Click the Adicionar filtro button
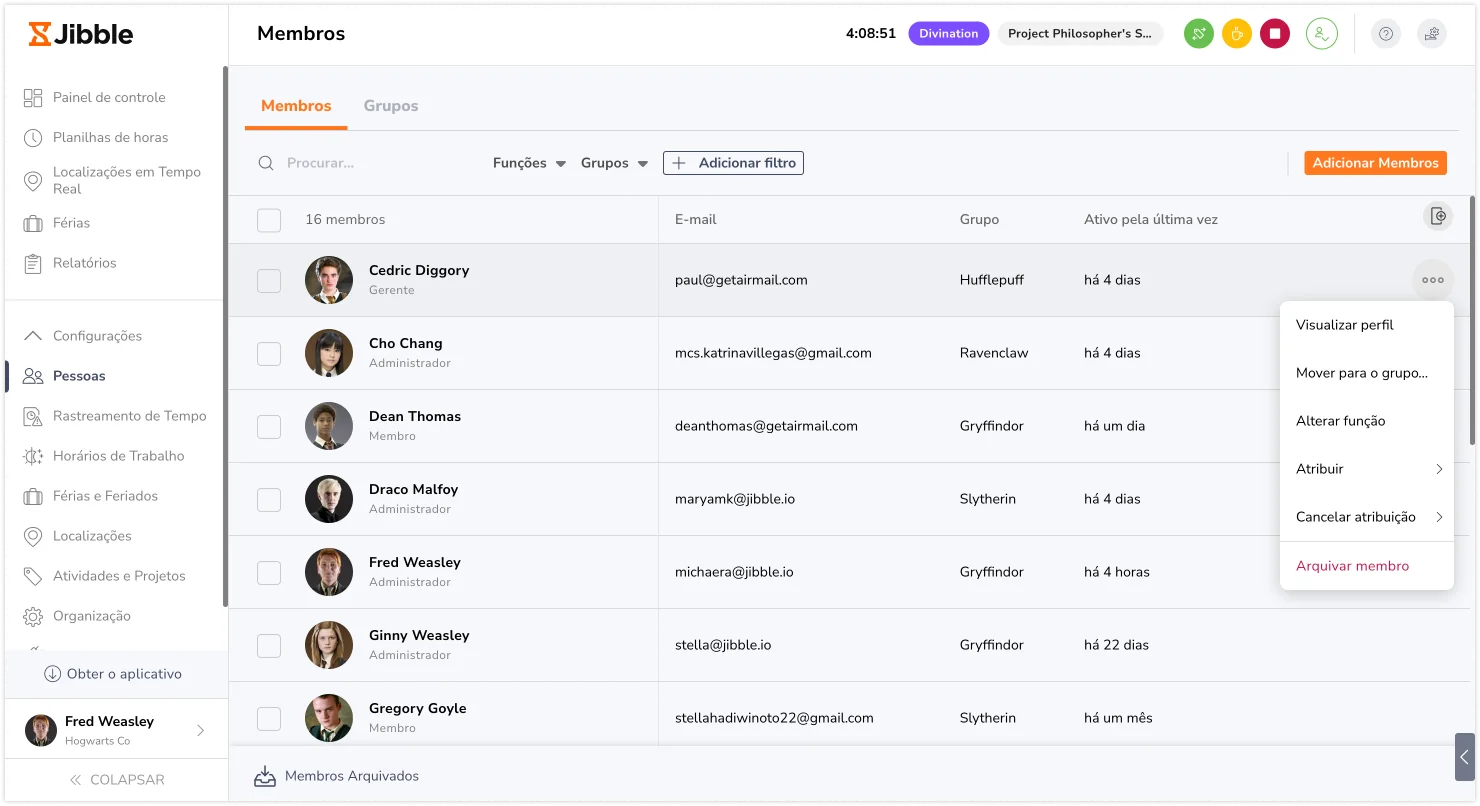Screen dimensions: 1480x806 tap(733, 163)
